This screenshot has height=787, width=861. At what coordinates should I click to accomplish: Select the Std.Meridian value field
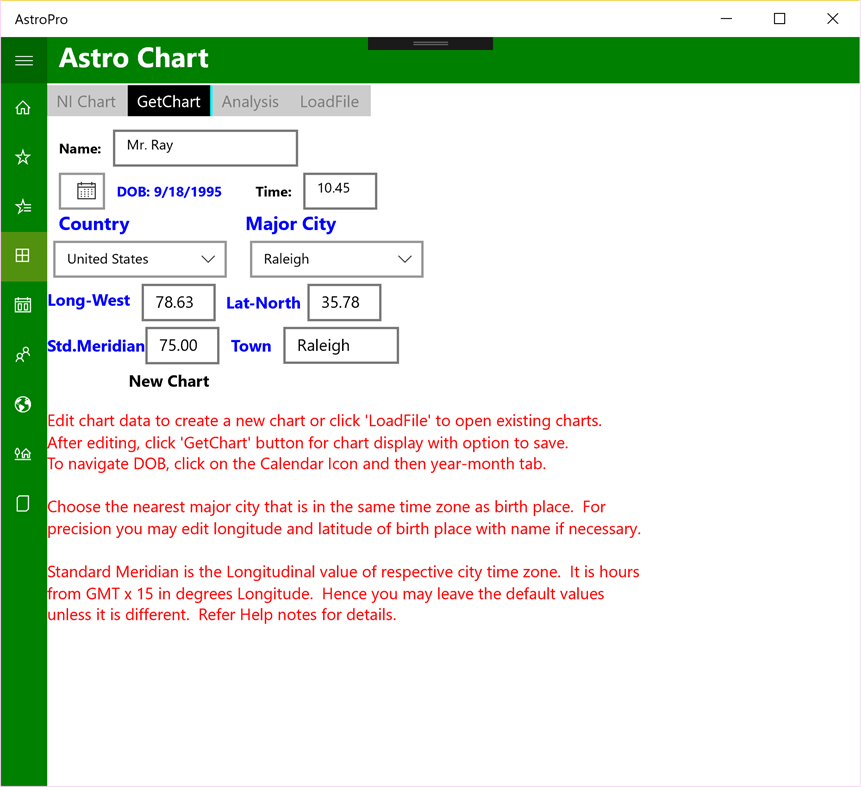(182, 345)
